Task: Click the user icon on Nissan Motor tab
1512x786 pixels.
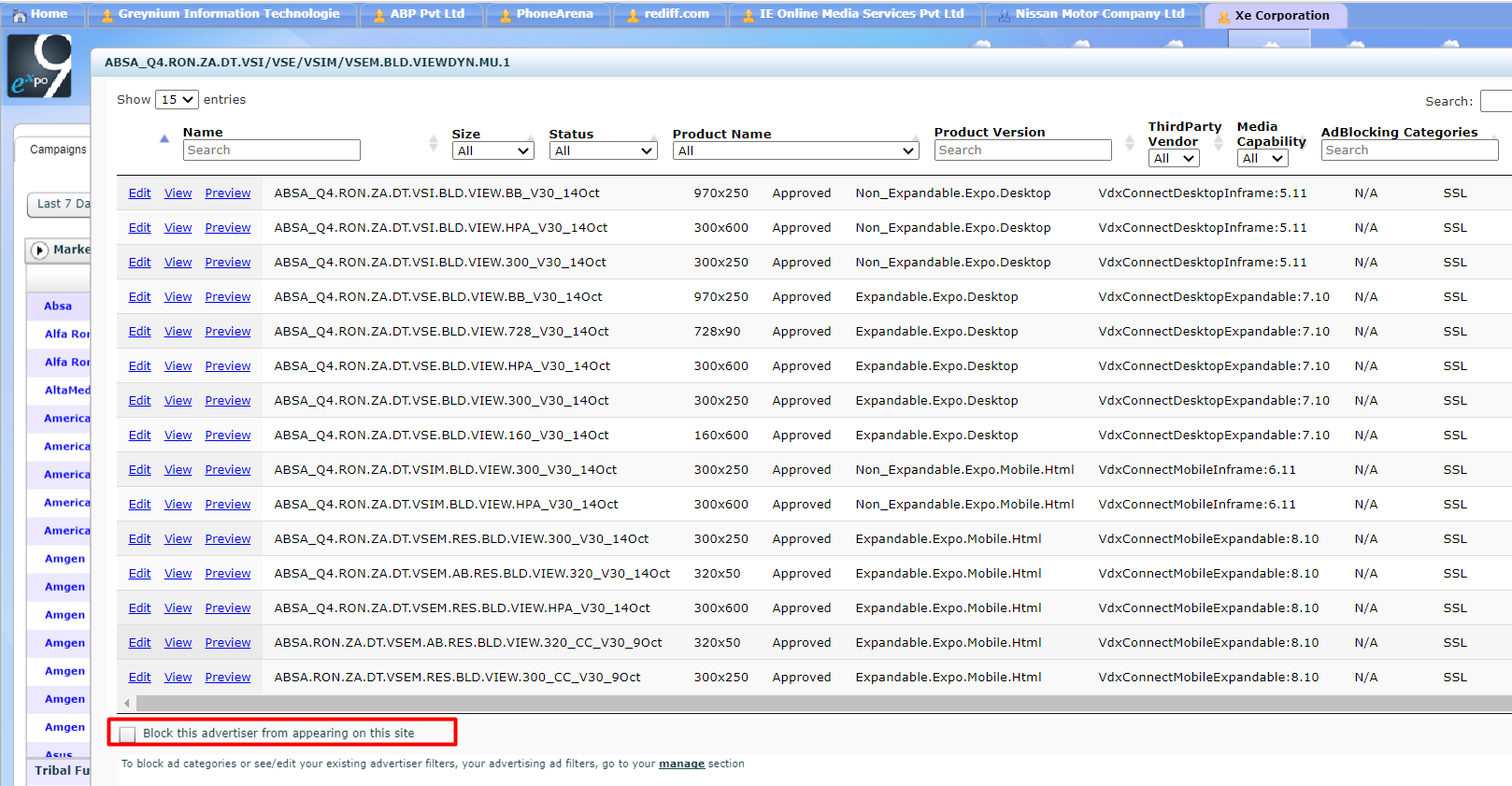Action: (x=1004, y=15)
